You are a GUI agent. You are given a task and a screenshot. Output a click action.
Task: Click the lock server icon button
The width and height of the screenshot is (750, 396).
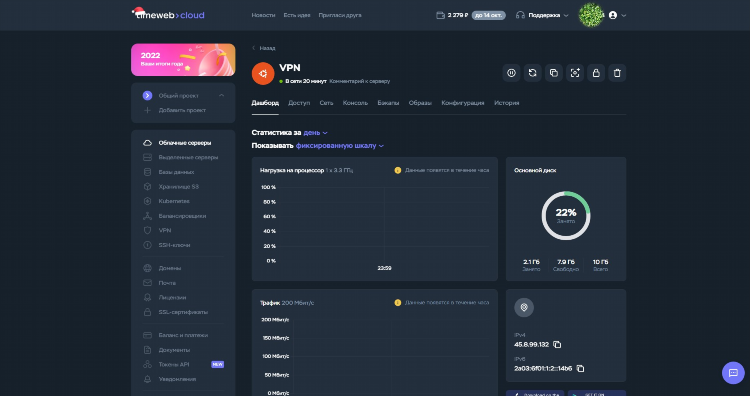click(596, 73)
